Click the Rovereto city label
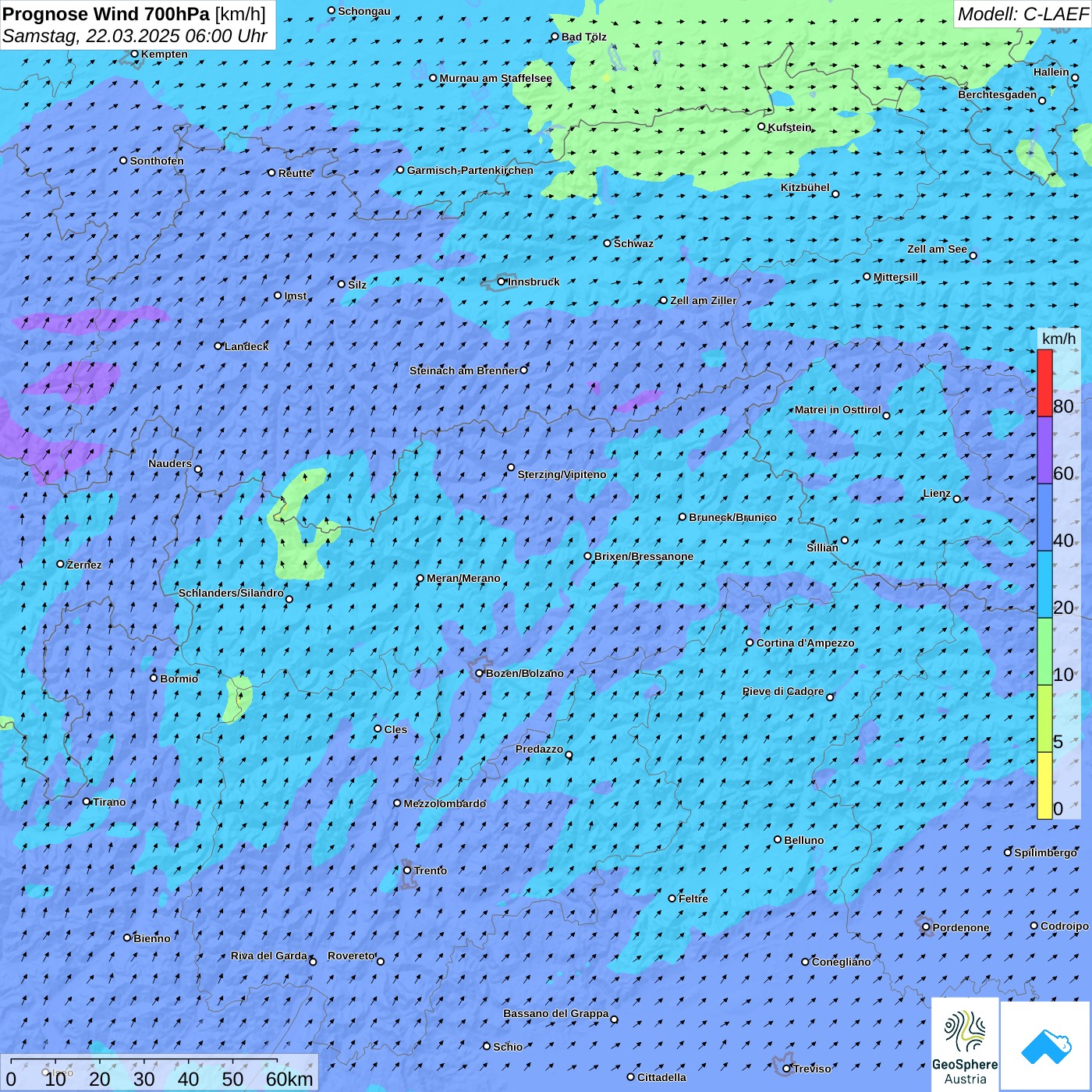Image resolution: width=1092 pixels, height=1092 pixels. [x=351, y=955]
